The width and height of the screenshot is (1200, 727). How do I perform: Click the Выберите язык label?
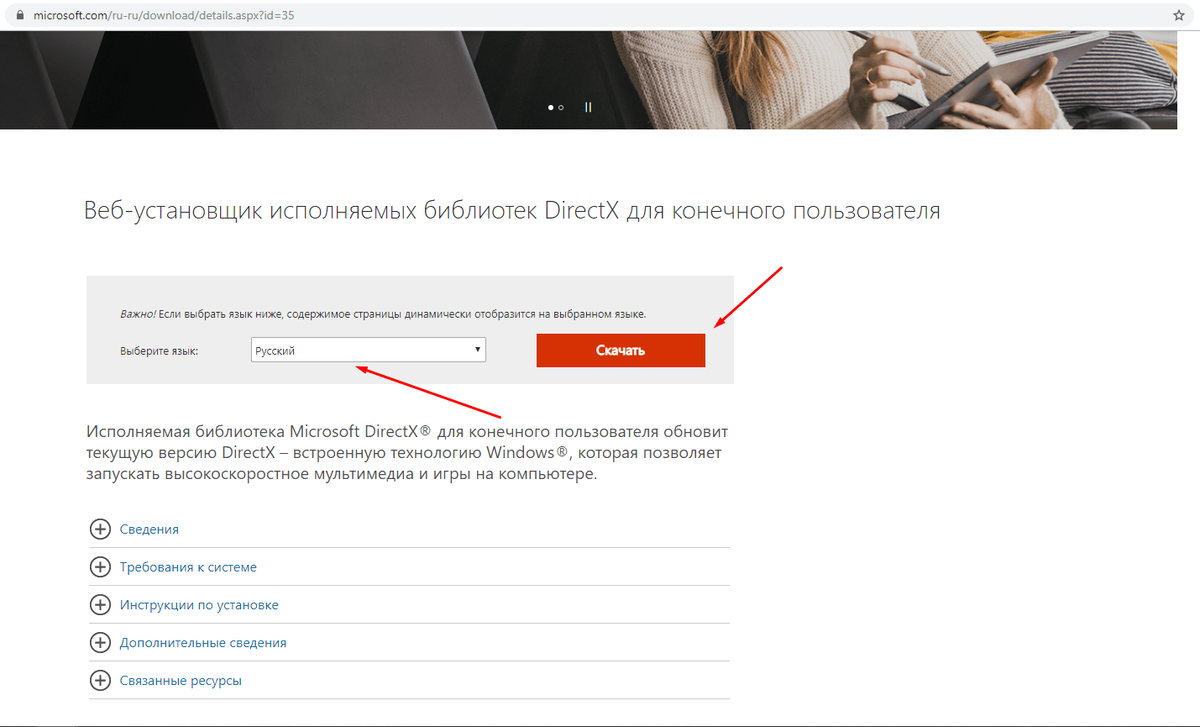[159, 351]
